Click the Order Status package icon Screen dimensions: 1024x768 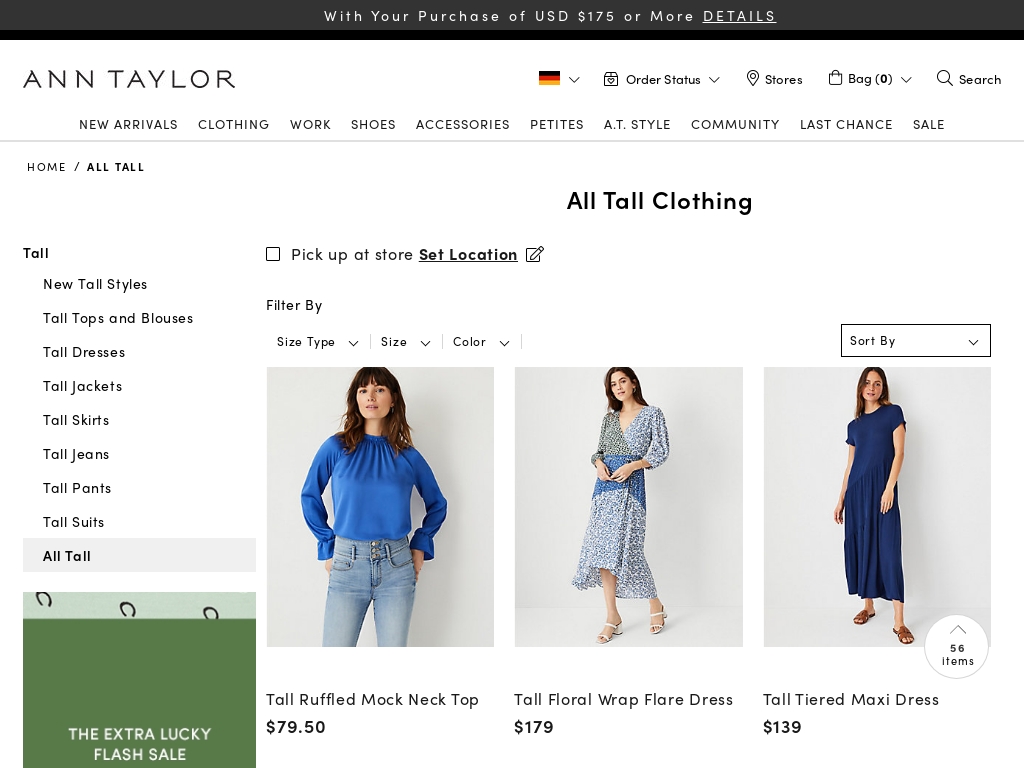pos(611,78)
